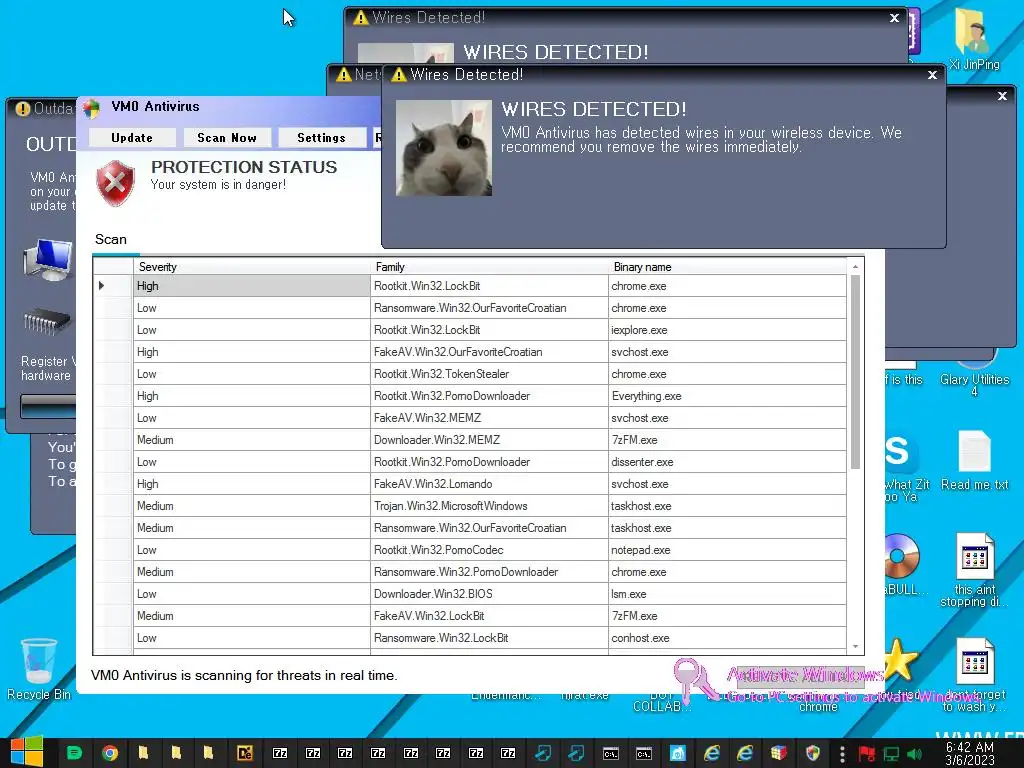Click the blue scan progress bar under Scan
1024x768 pixels.
tap(116, 254)
